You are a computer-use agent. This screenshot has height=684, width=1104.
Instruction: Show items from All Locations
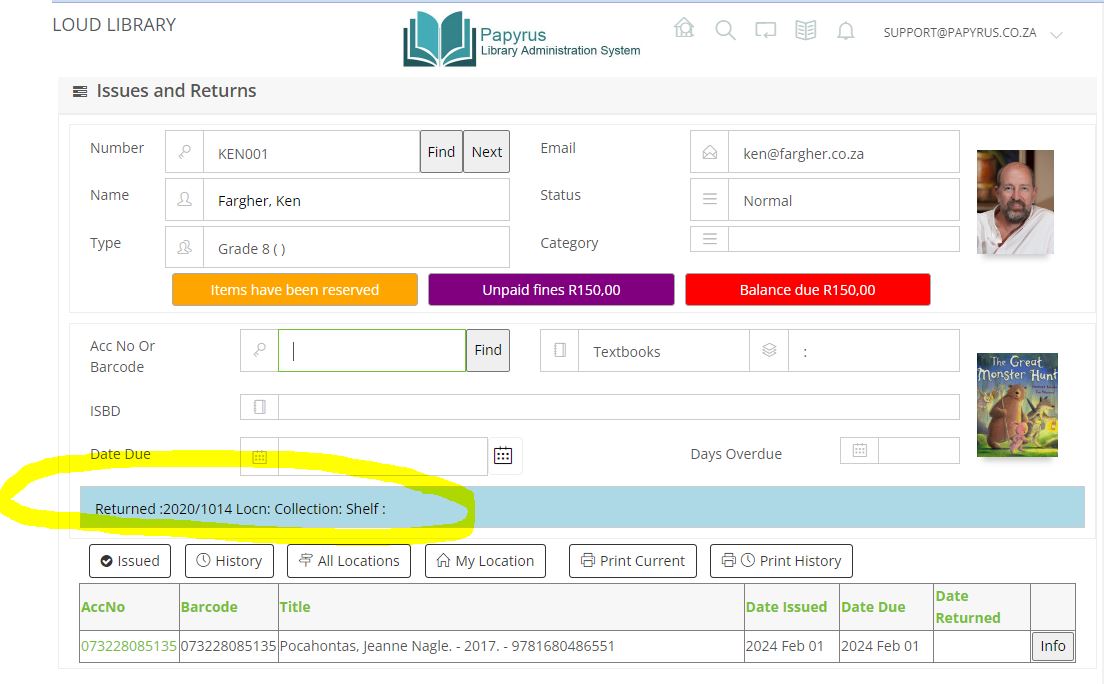point(349,561)
